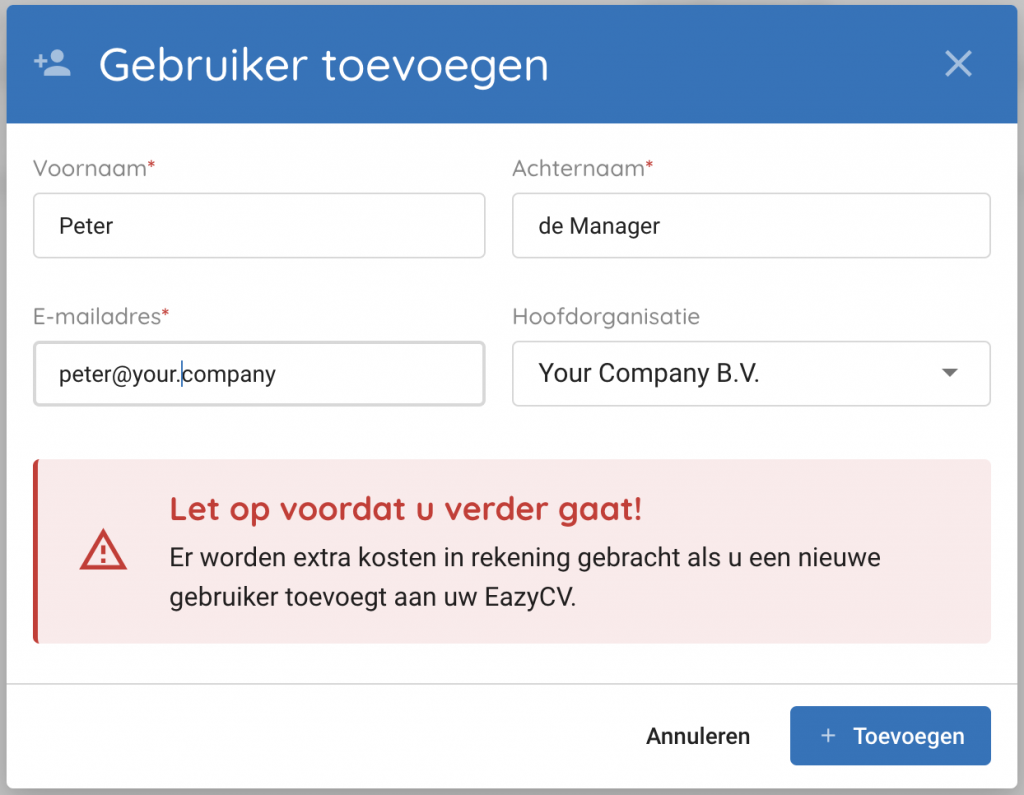The width and height of the screenshot is (1024, 795).
Task: Click the Hoofdorganisatie label
Action: point(606,316)
